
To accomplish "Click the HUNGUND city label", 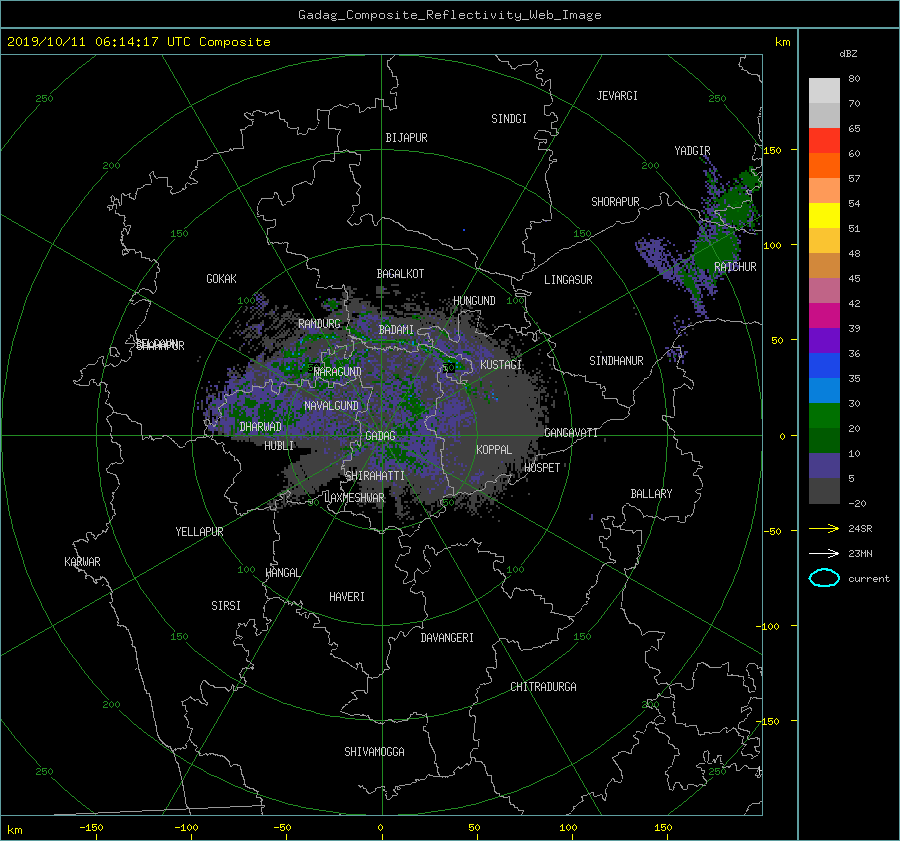I will [x=474, y=301].
